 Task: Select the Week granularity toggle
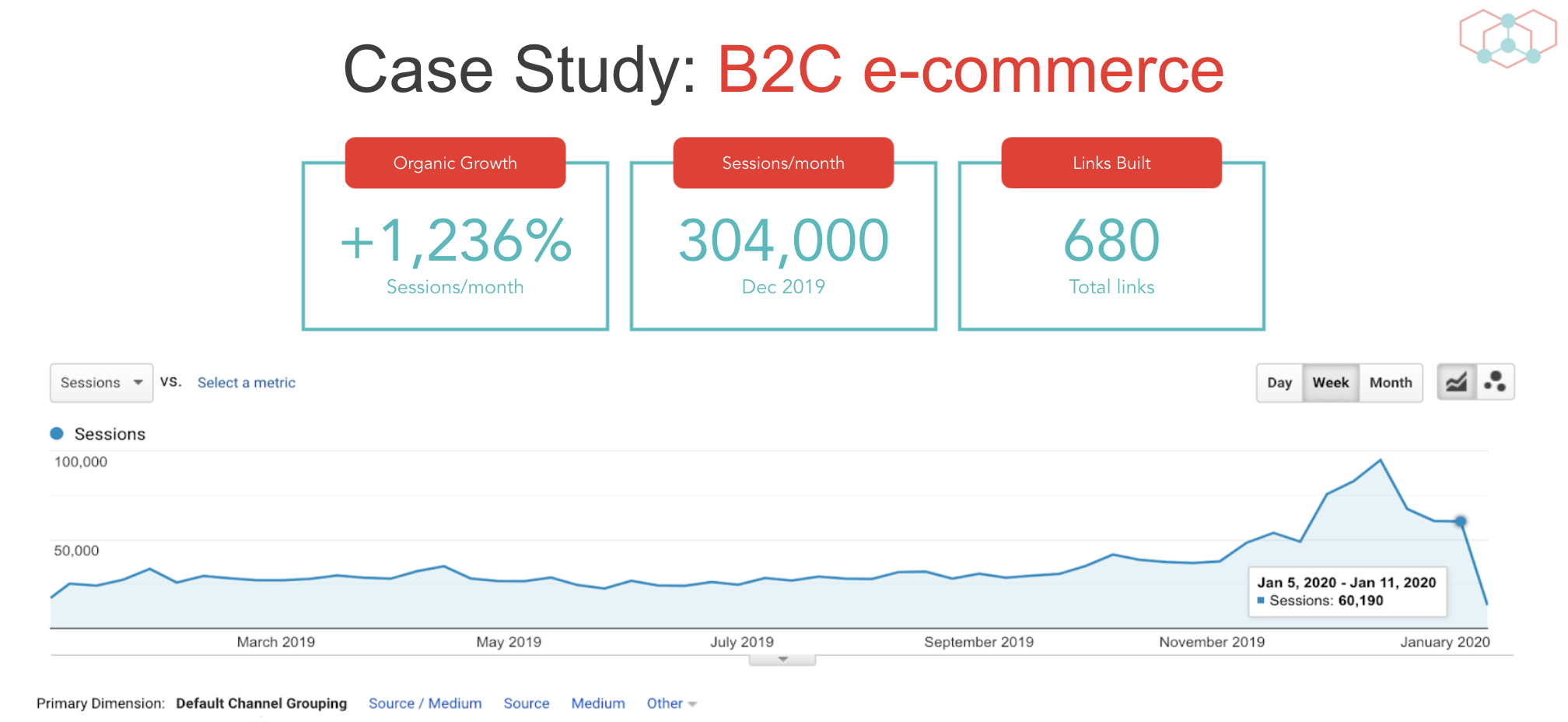(1331, 383)
